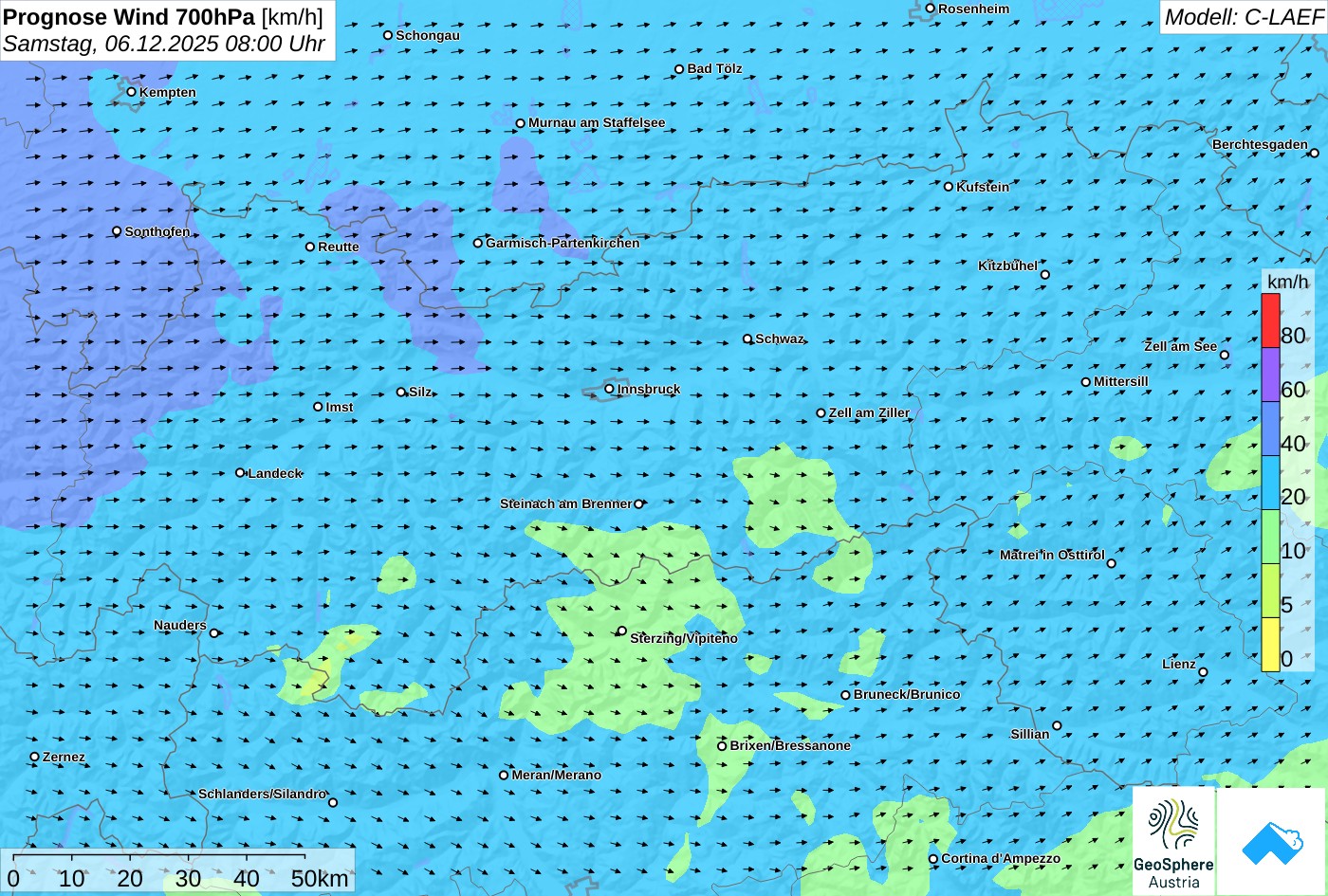Select the red 80 km/h legend color
The image size is (1328, 896).
point(1270,321)
